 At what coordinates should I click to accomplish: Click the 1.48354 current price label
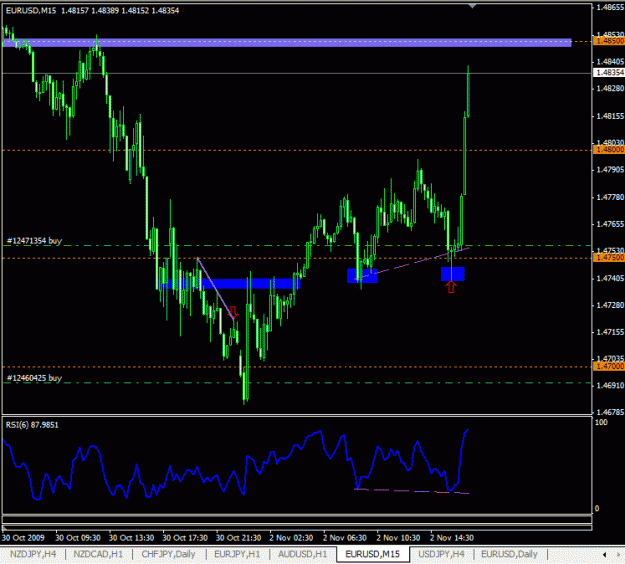pos(609,72)
